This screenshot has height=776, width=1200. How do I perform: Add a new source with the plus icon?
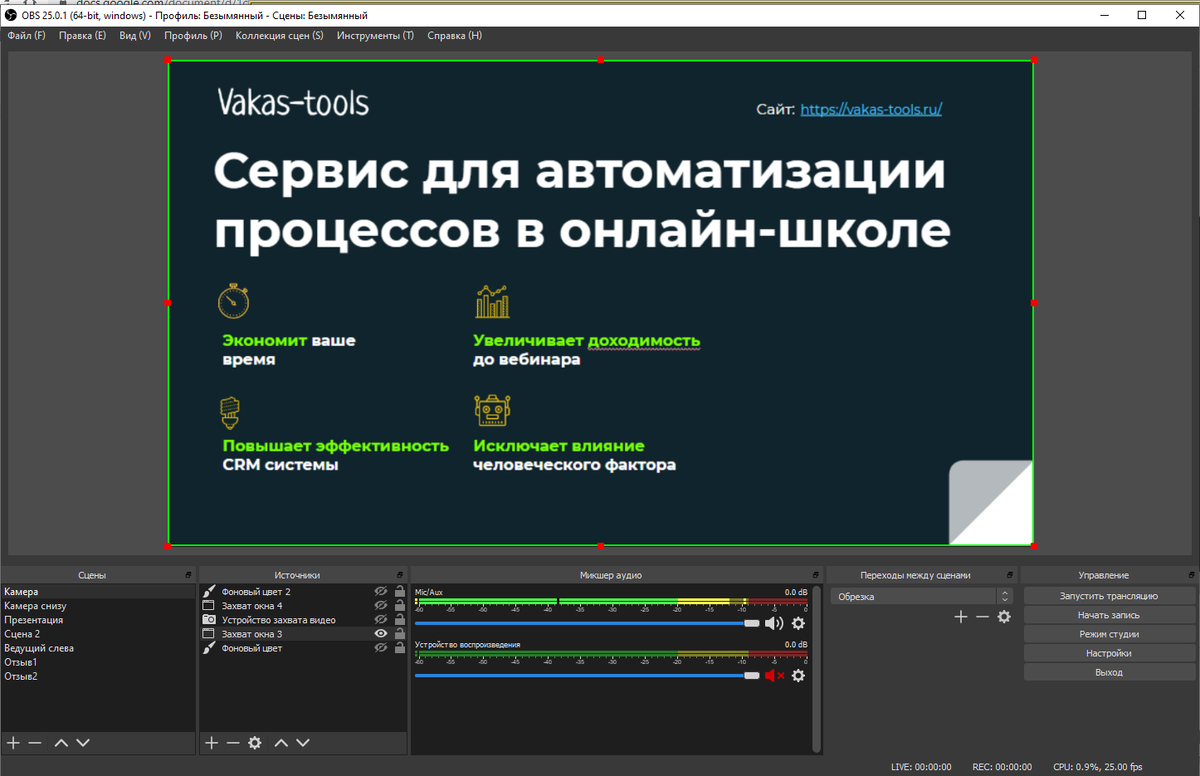211,743
